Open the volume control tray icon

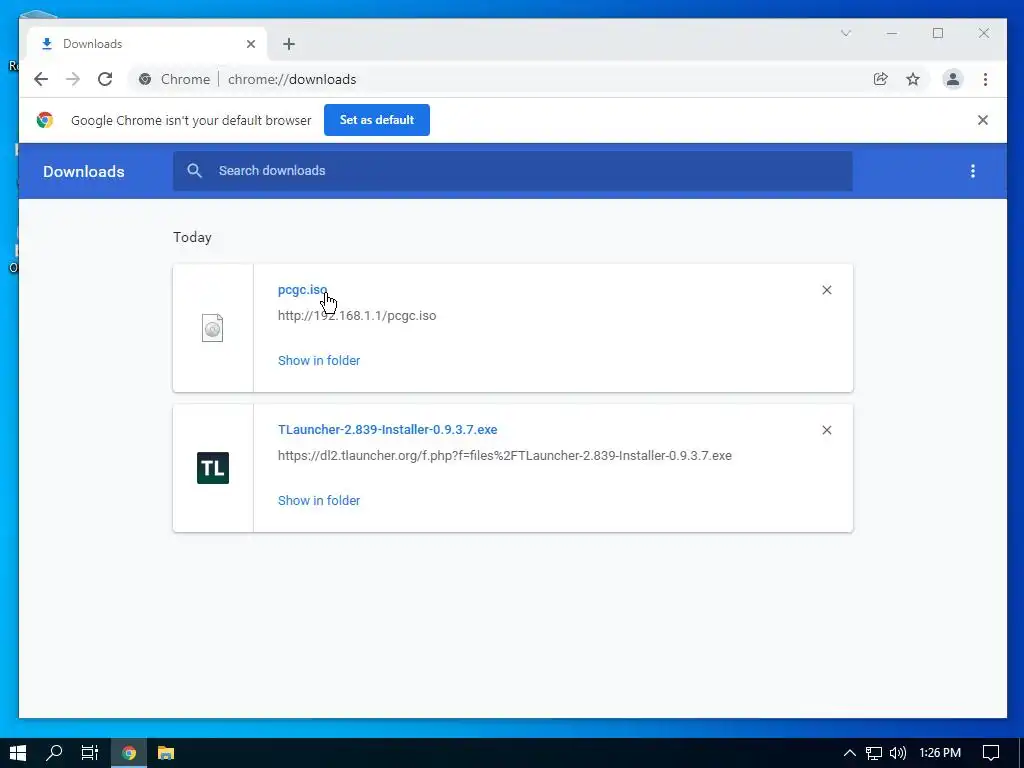point(898,753)
